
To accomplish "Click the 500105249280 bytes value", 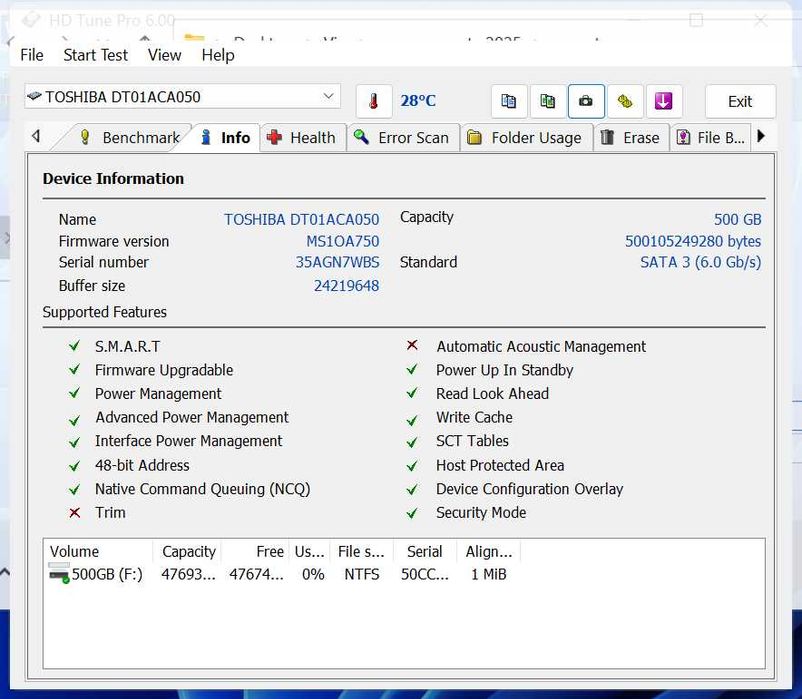I will click(x=693, y=241).
